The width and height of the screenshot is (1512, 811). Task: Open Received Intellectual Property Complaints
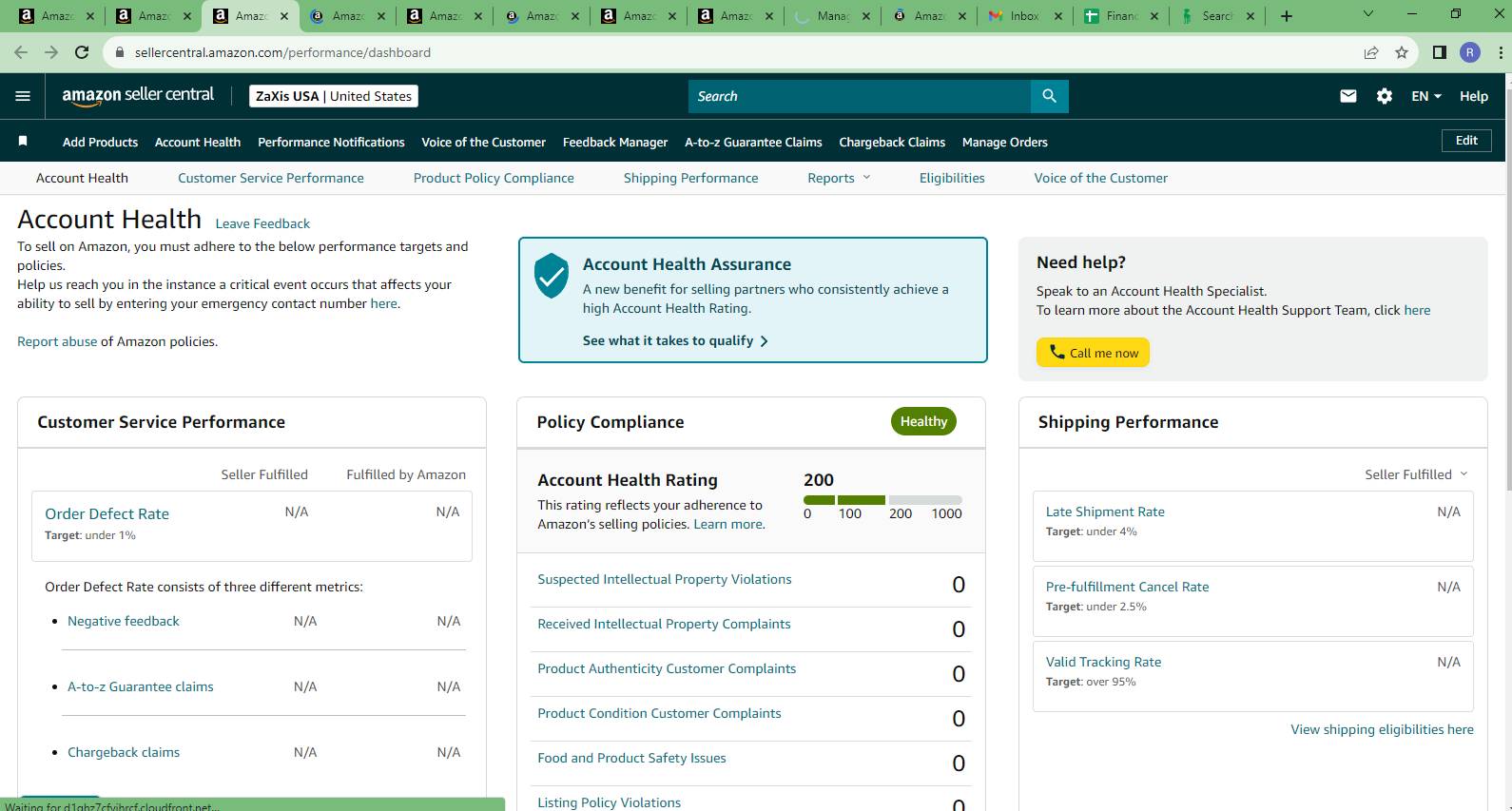tap(664, 624)
